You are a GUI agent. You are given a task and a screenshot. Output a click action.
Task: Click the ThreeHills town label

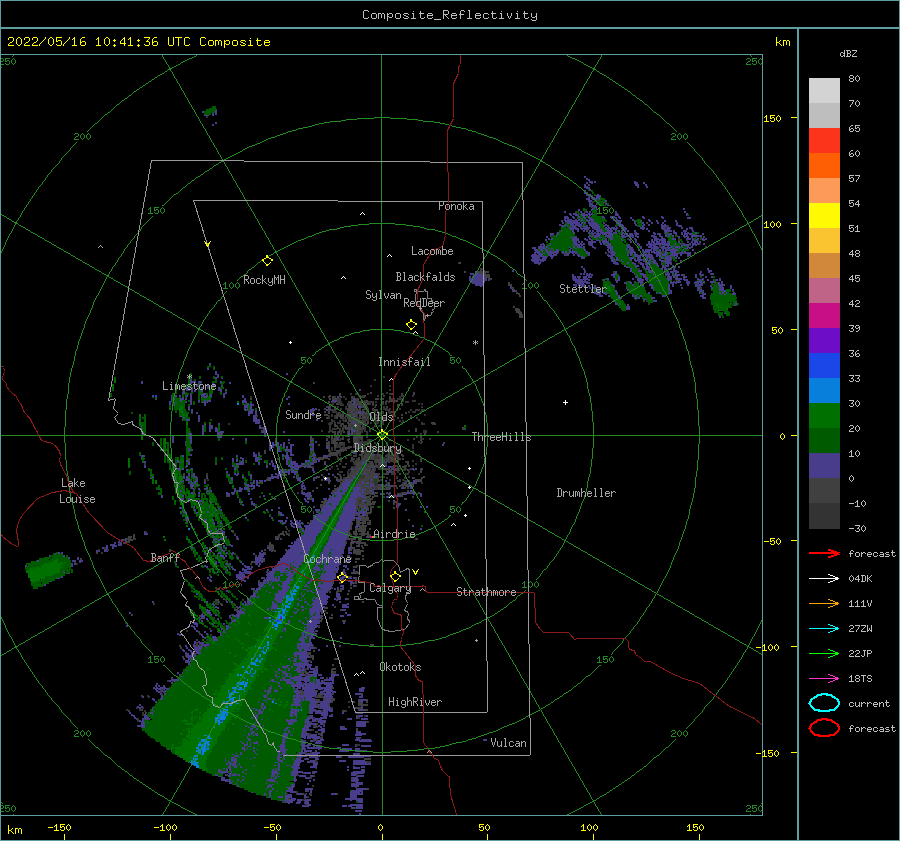point(501,437)
